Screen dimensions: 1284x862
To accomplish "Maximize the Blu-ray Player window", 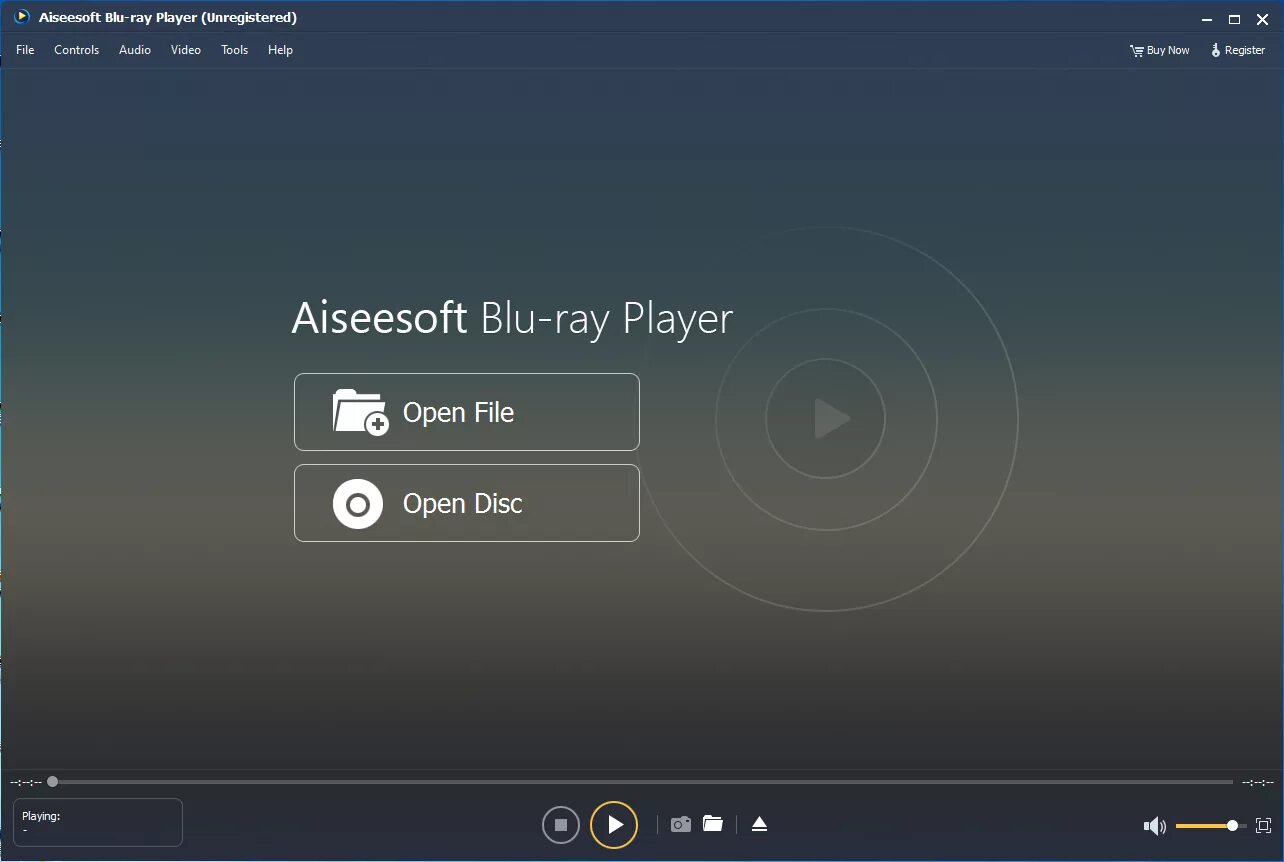I will pos(1234,19).
